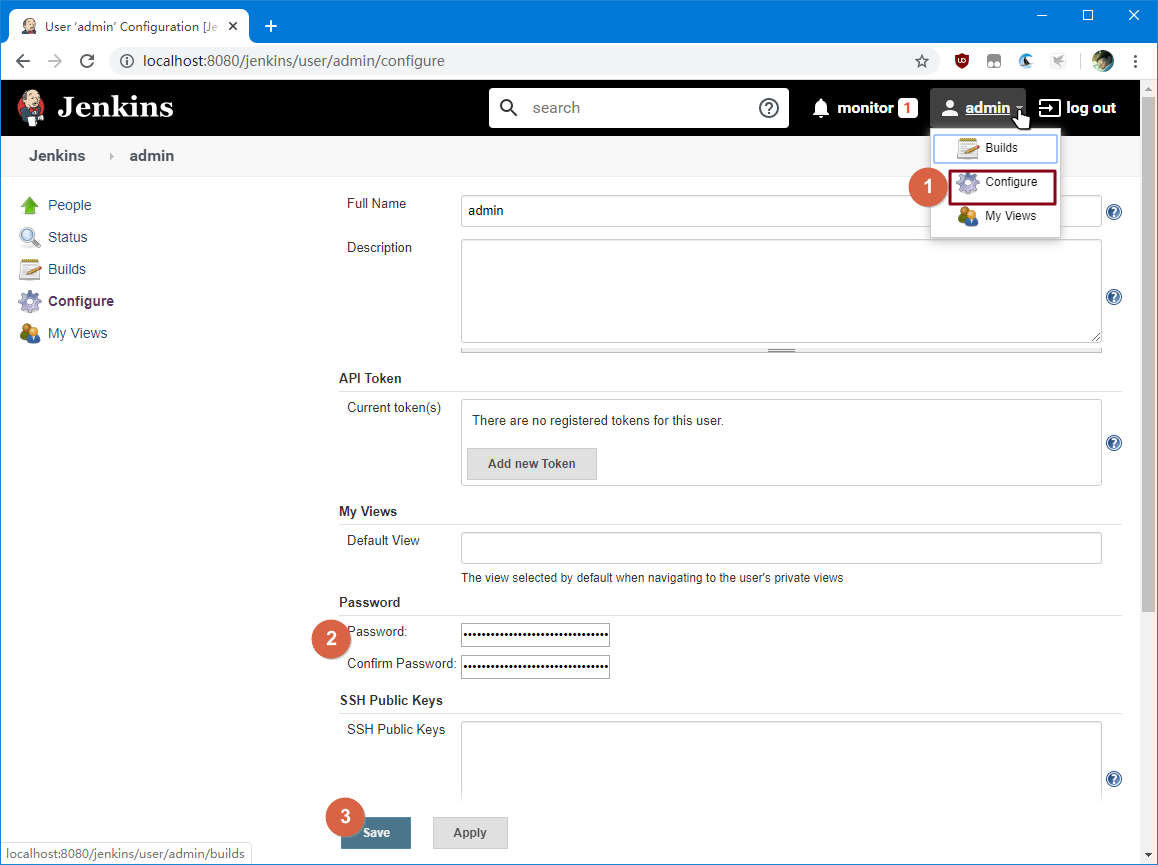1158x865 pixels.
Task: Click Add new Token button
Action: coord(532,464)
